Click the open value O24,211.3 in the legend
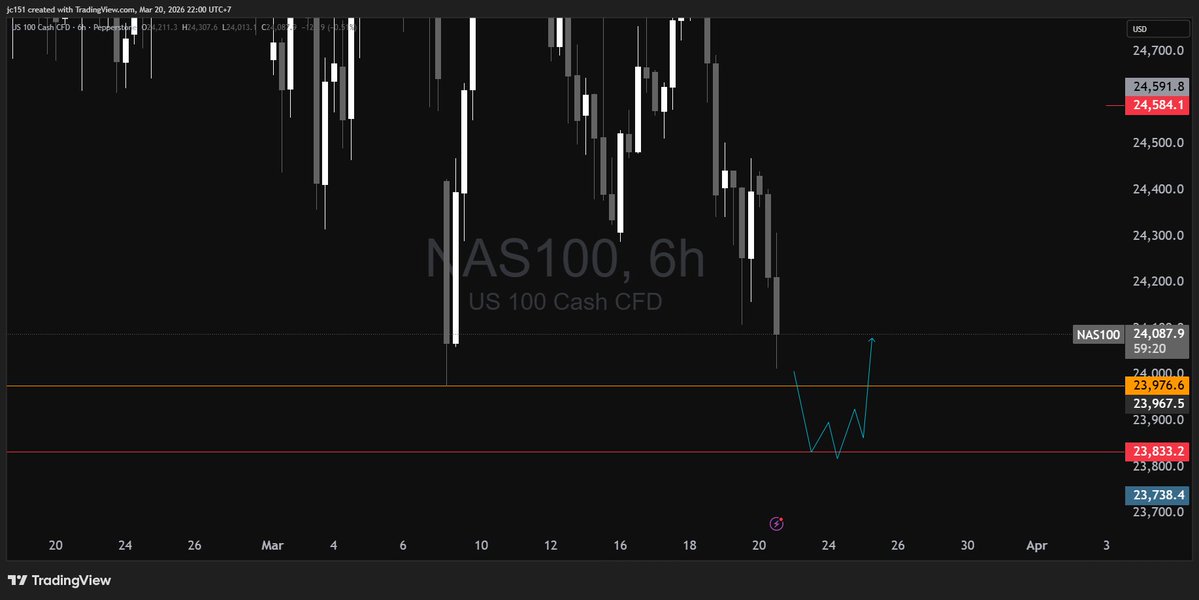The width and height of the screenshot is (1199, 600). point(162,27)
